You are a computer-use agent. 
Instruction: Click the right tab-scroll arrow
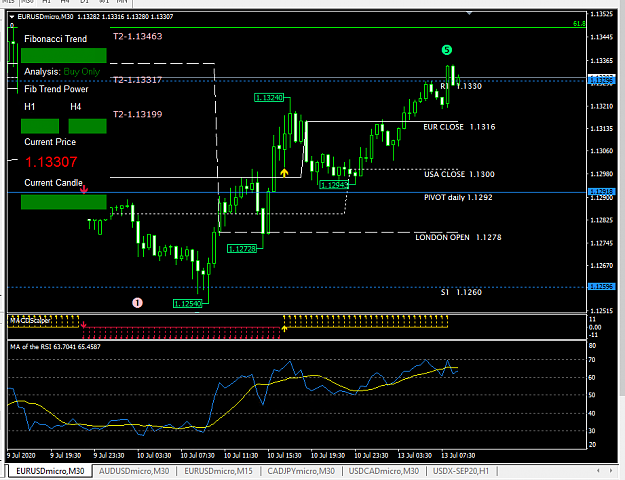[x=611, y=471]
